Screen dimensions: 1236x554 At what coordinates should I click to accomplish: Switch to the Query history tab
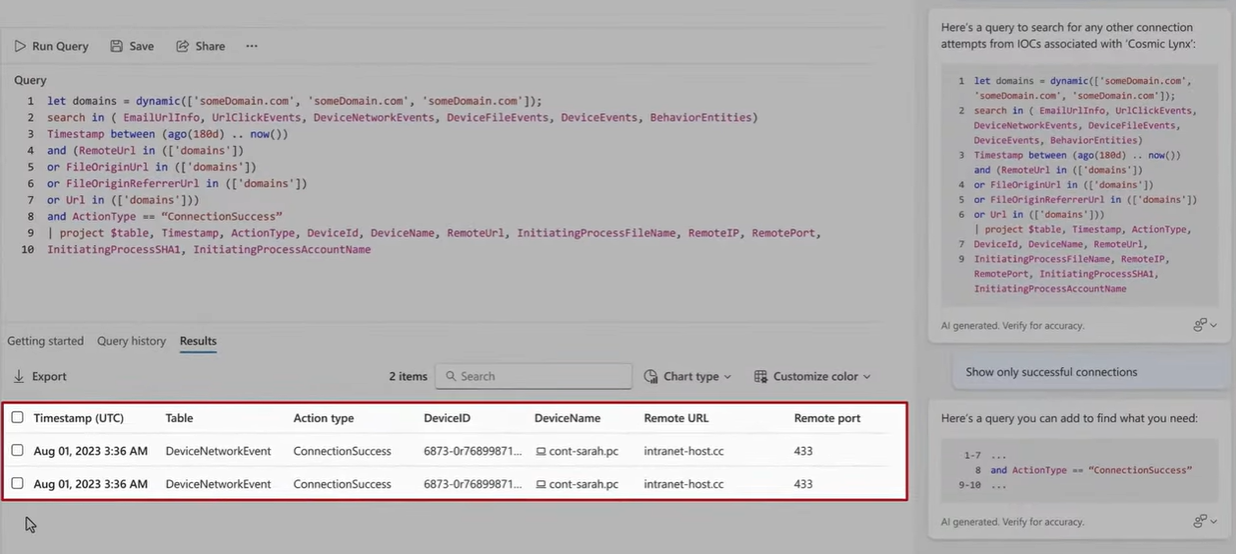[x=131, y=341]
